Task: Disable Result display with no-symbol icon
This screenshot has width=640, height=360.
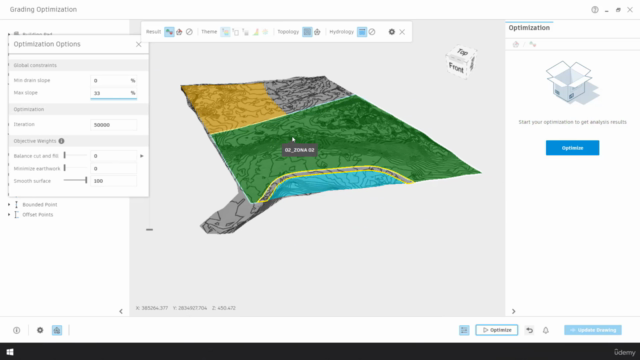Action: (x=189, y=32)
